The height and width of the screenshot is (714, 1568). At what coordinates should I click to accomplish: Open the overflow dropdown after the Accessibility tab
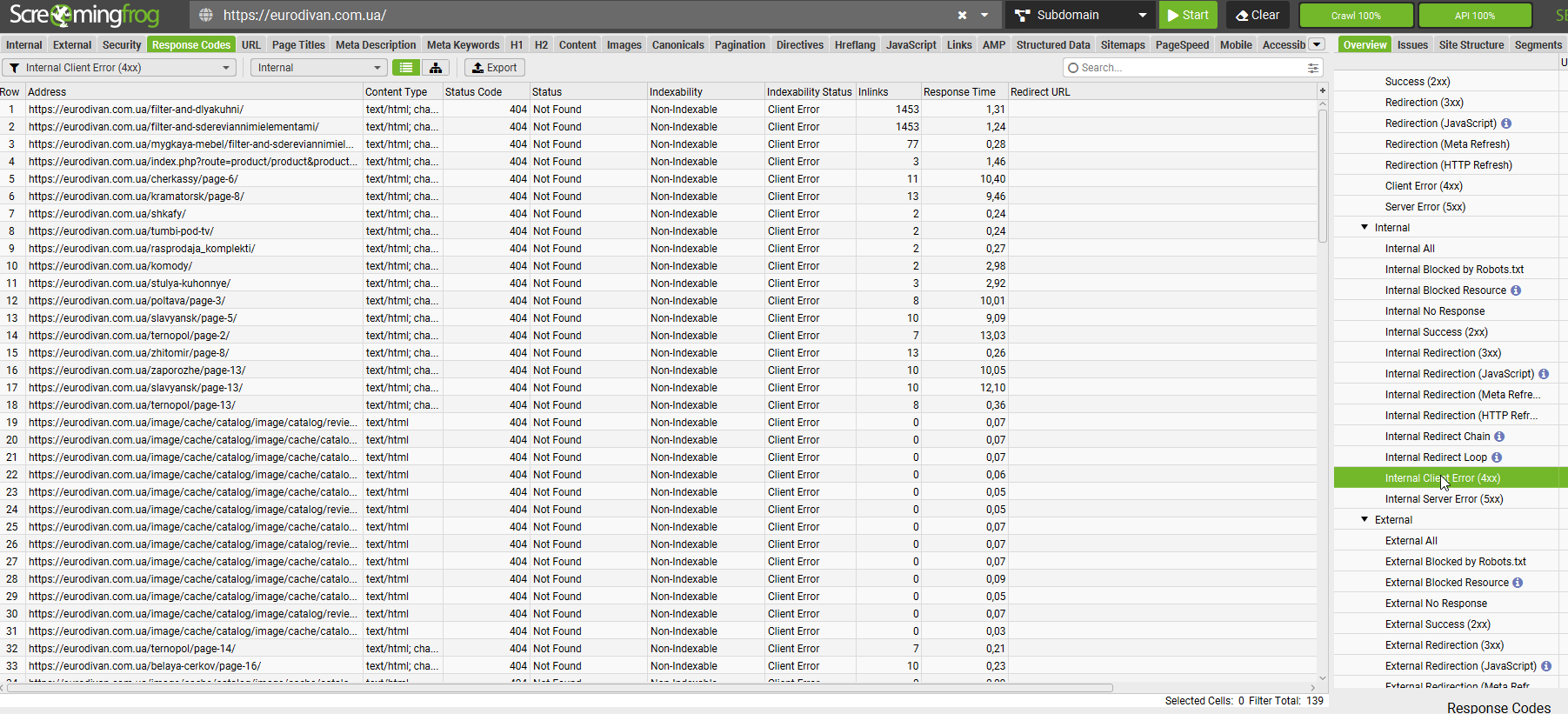[x=1317, y=44]
